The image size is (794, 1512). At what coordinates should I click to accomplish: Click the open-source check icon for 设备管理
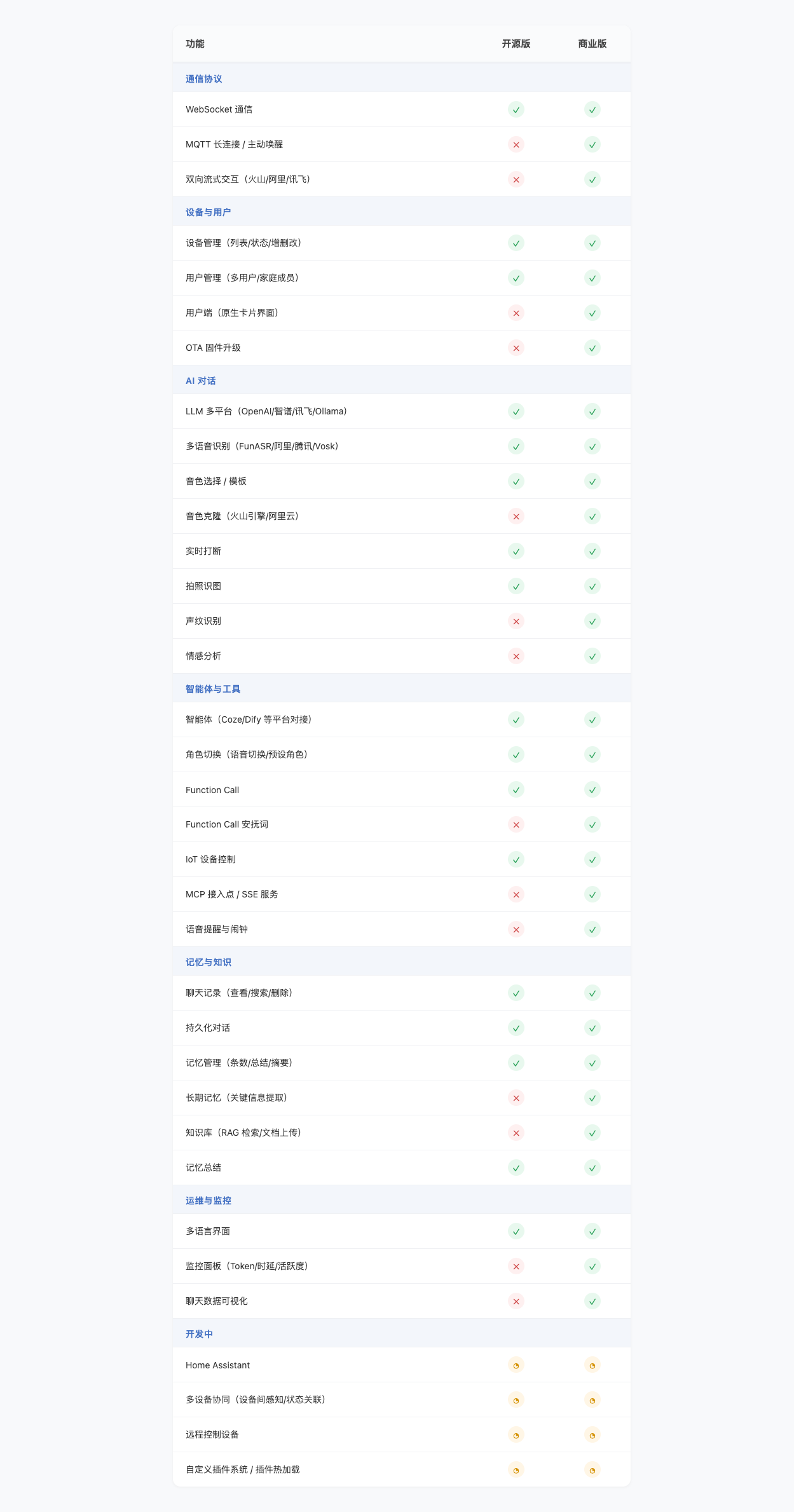pyautogui.click(x=516, y=243)
